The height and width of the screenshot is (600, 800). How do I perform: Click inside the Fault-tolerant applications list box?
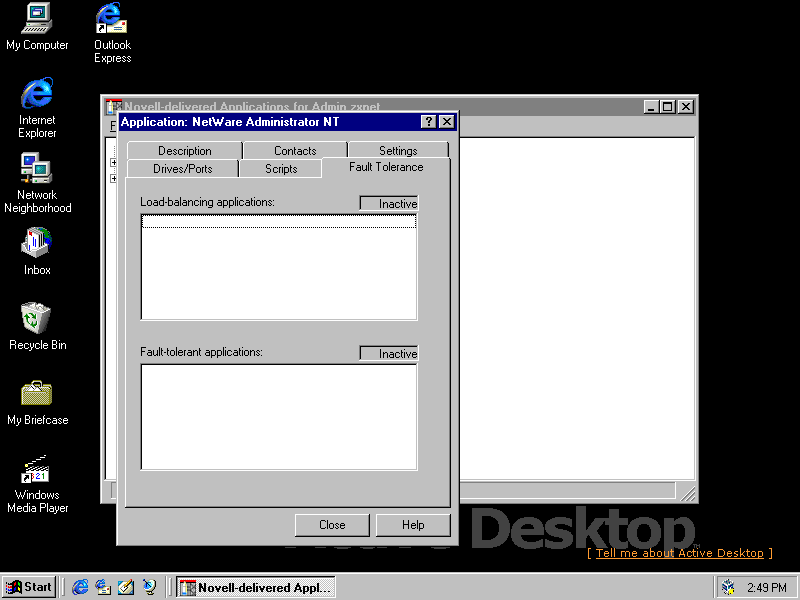tap(279, 417)
